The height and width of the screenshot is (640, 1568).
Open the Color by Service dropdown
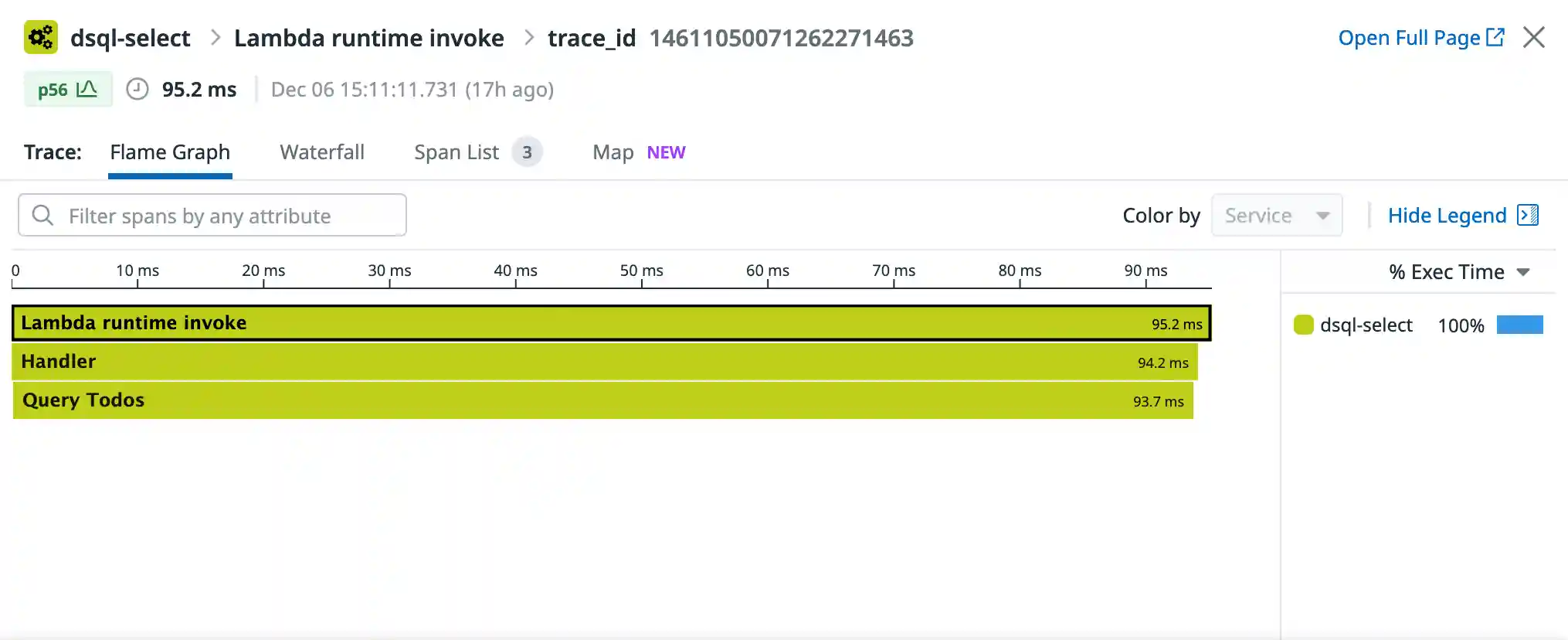click(x=1276, y=216)
